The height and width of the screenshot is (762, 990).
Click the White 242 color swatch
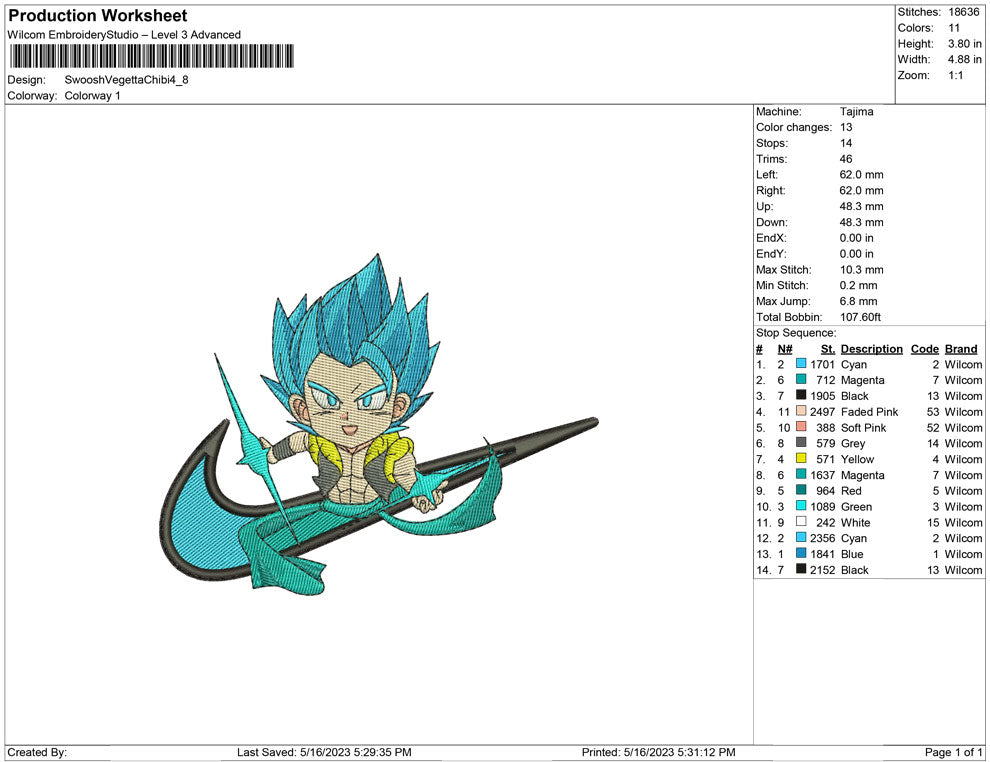coord(801,521)
